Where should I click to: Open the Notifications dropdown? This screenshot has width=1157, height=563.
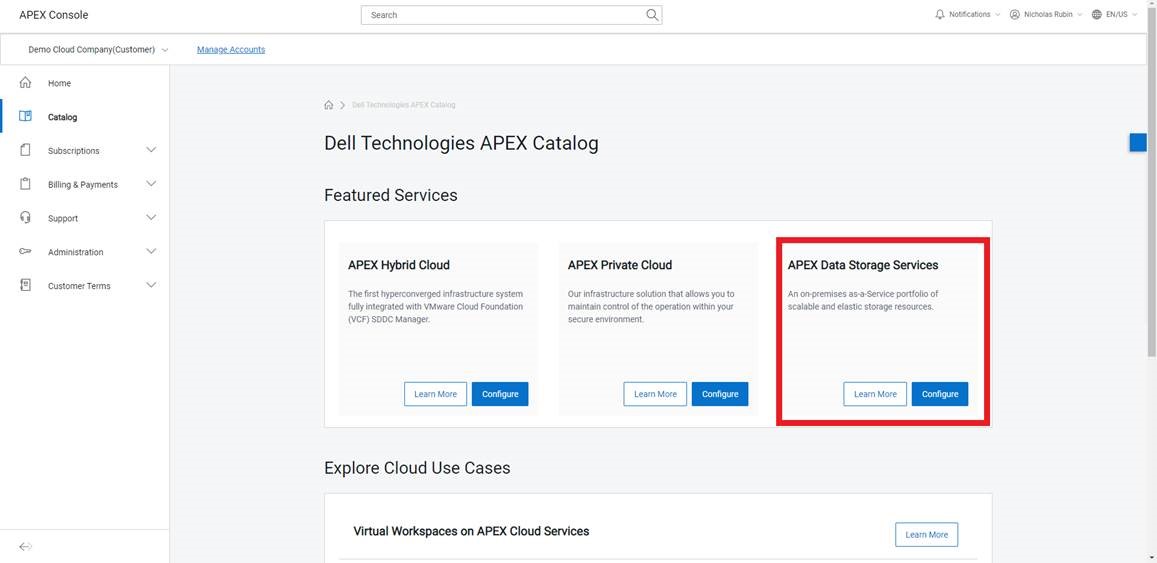(x=967, y=15)
